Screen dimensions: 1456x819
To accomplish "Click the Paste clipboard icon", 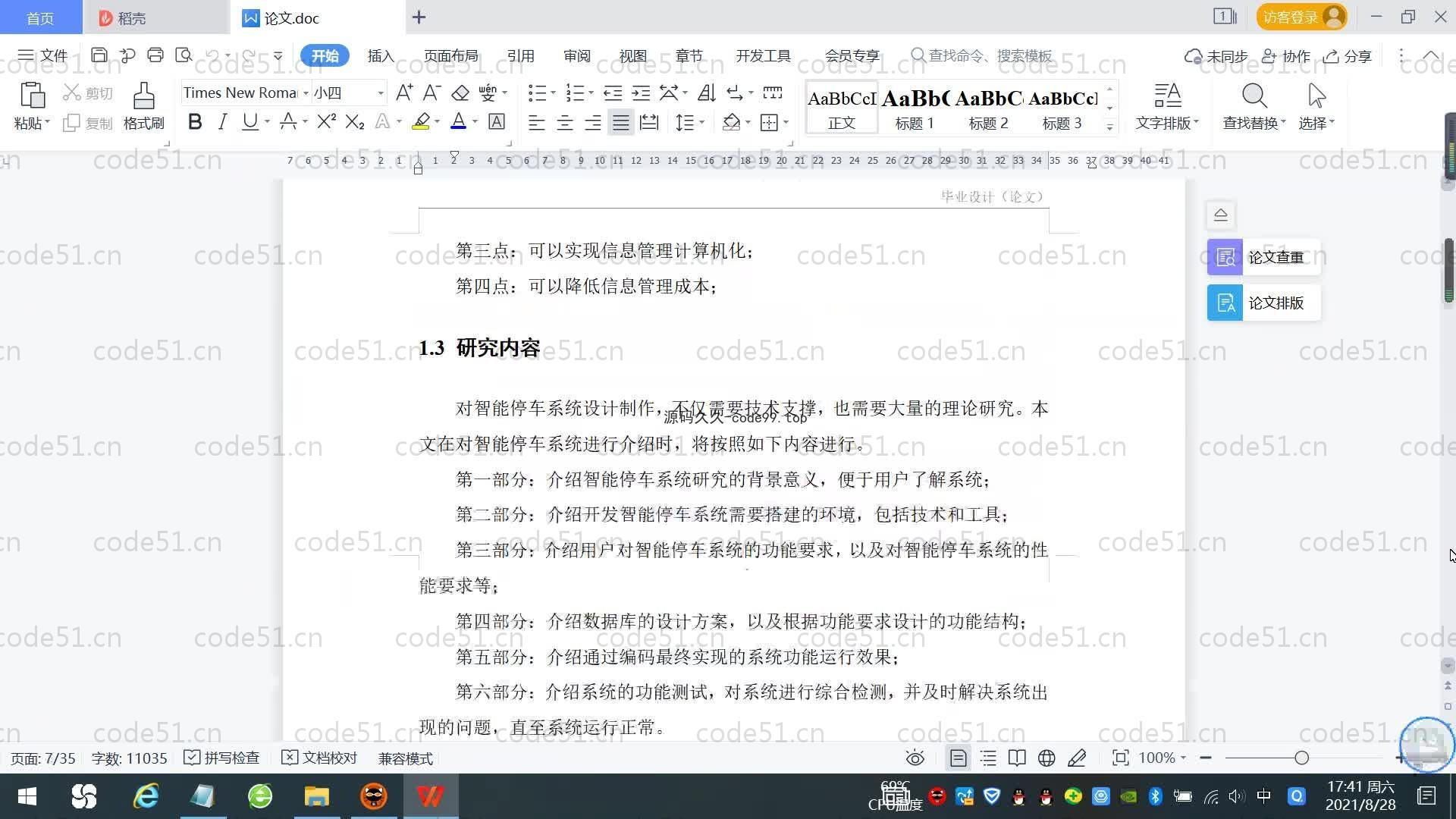I will click(32, 96).
